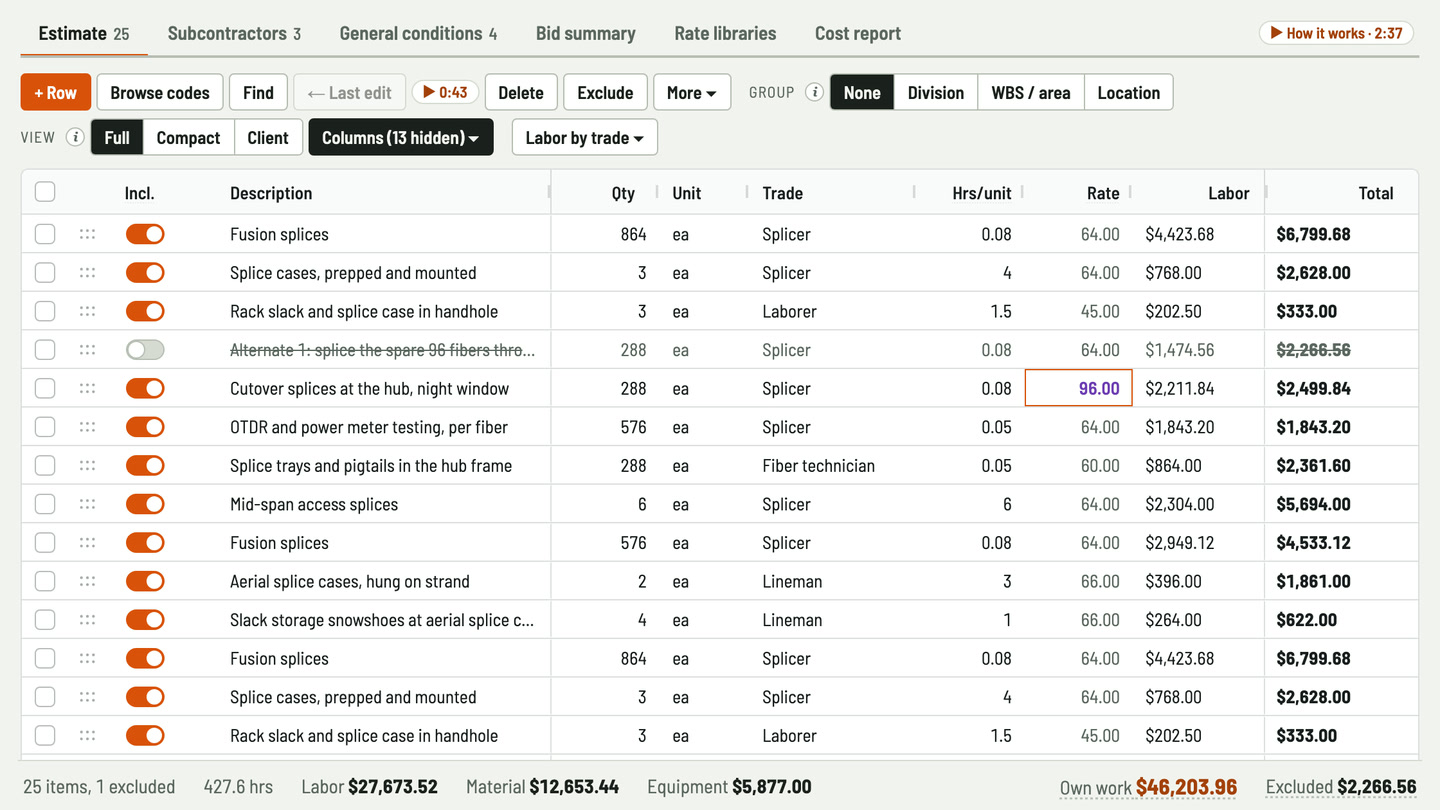
Task: Switch to the Subcontractors tab
Action: click(234, 33)
